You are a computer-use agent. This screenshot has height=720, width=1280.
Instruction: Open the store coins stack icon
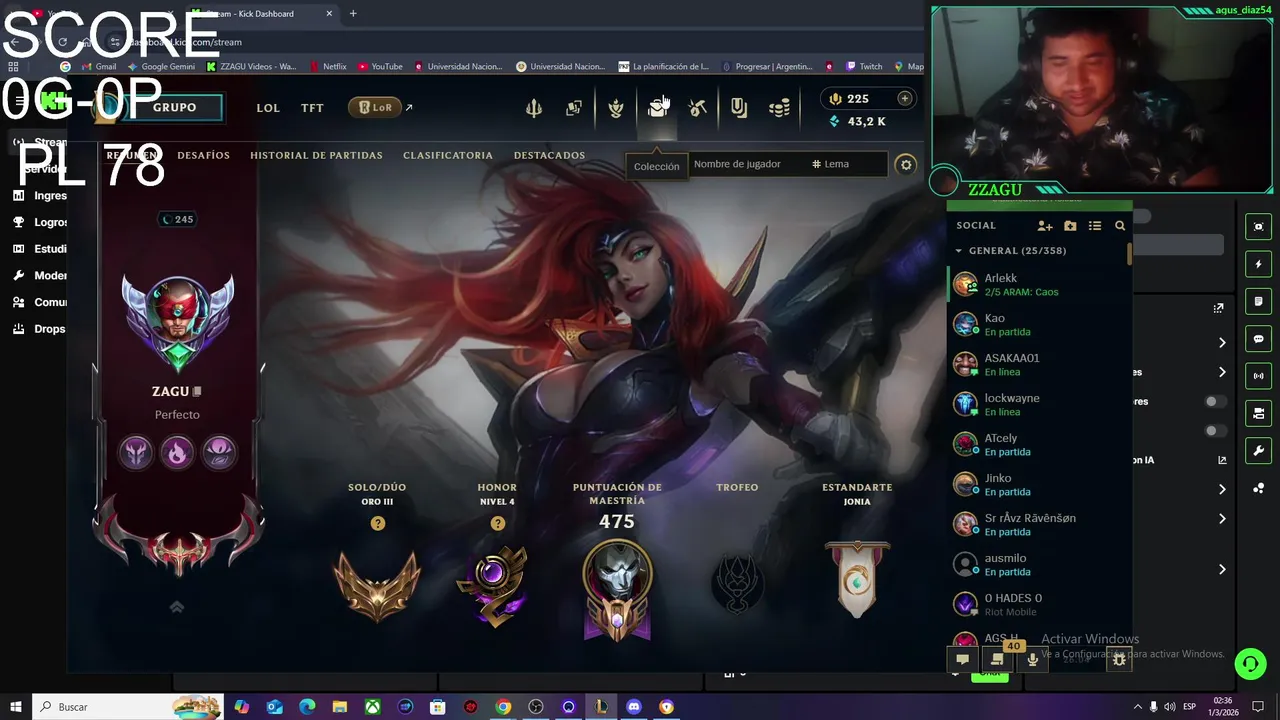(779, 108)
